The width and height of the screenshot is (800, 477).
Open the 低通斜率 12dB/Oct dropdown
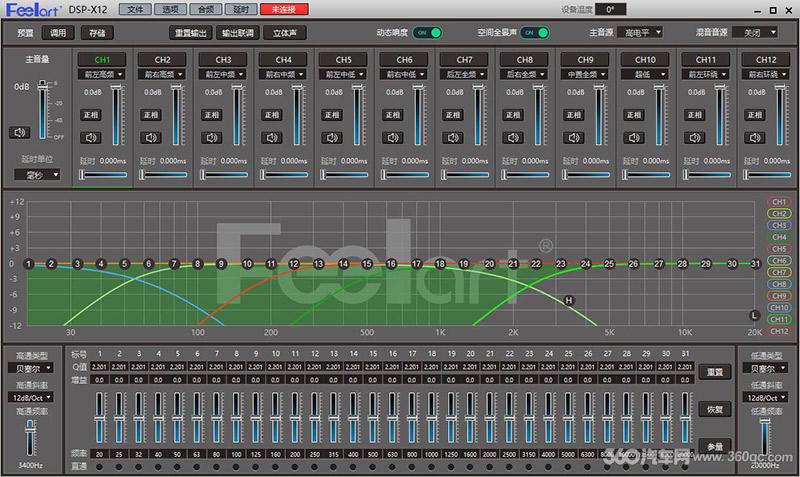[x=765, y=397]
